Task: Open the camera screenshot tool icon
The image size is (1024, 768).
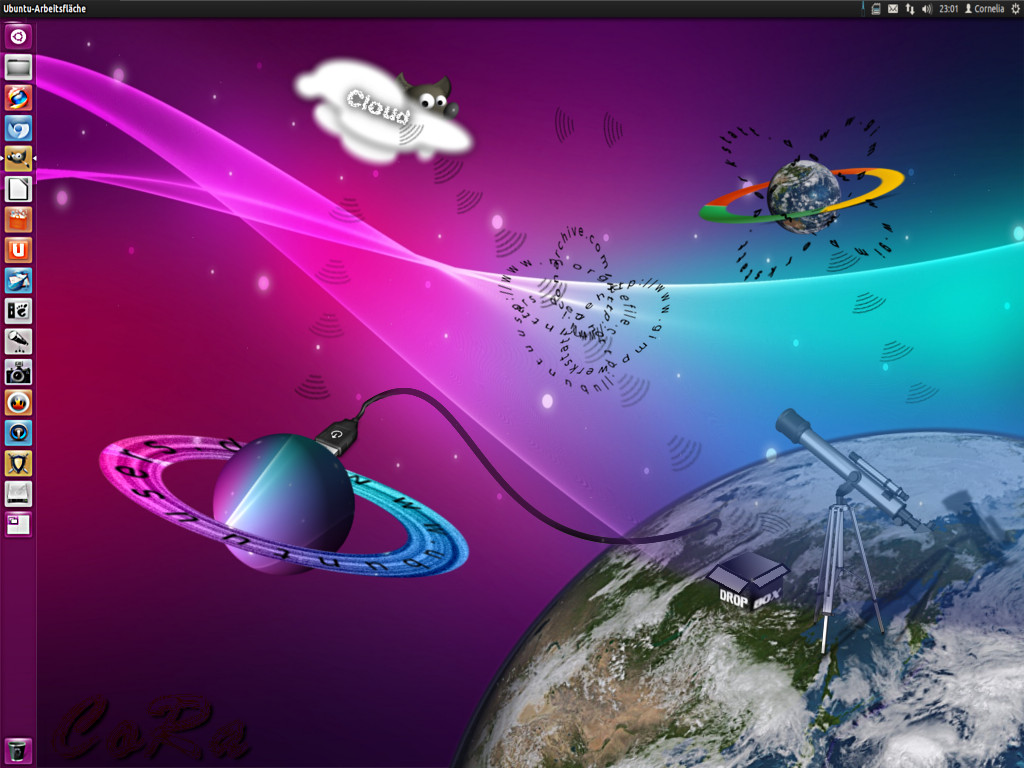Action: [18, 372]
